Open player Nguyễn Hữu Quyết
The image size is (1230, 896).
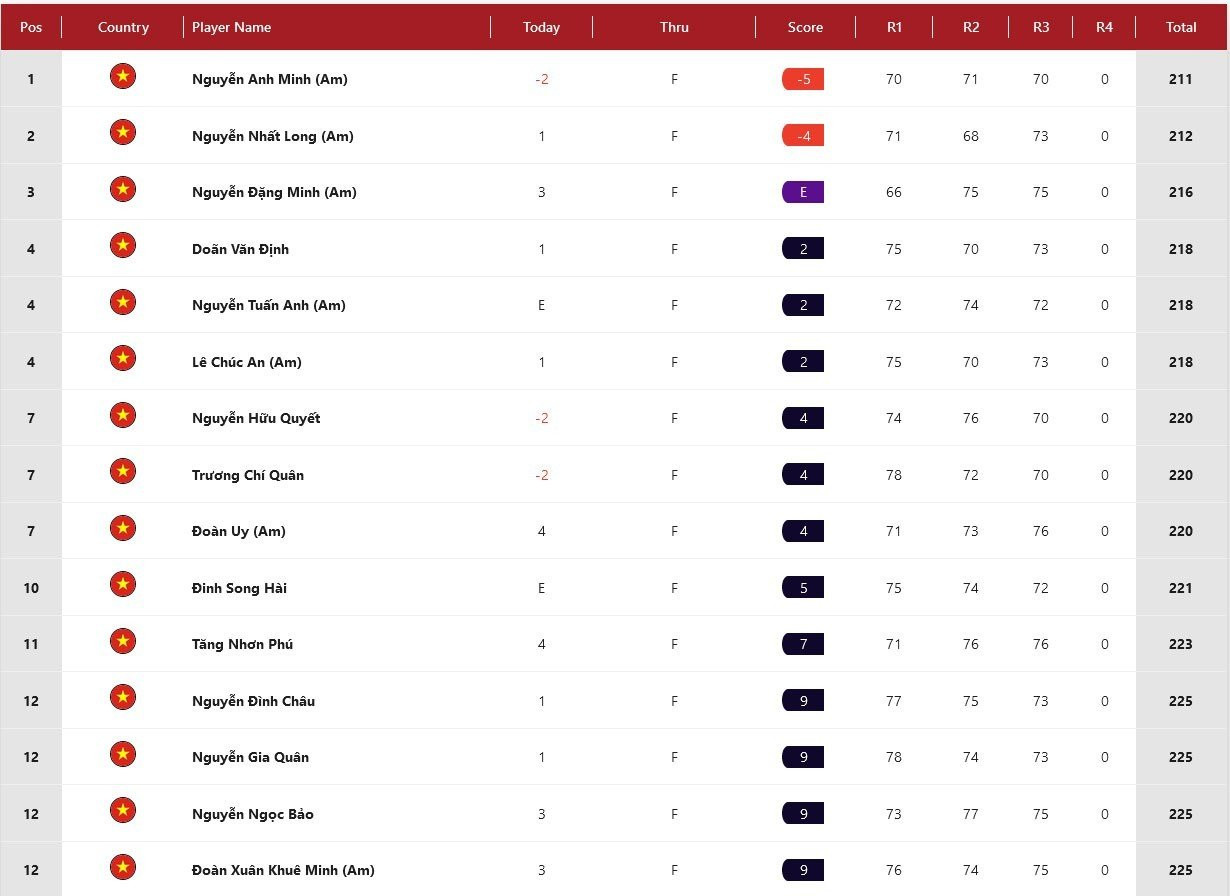[x=256, y=418]
